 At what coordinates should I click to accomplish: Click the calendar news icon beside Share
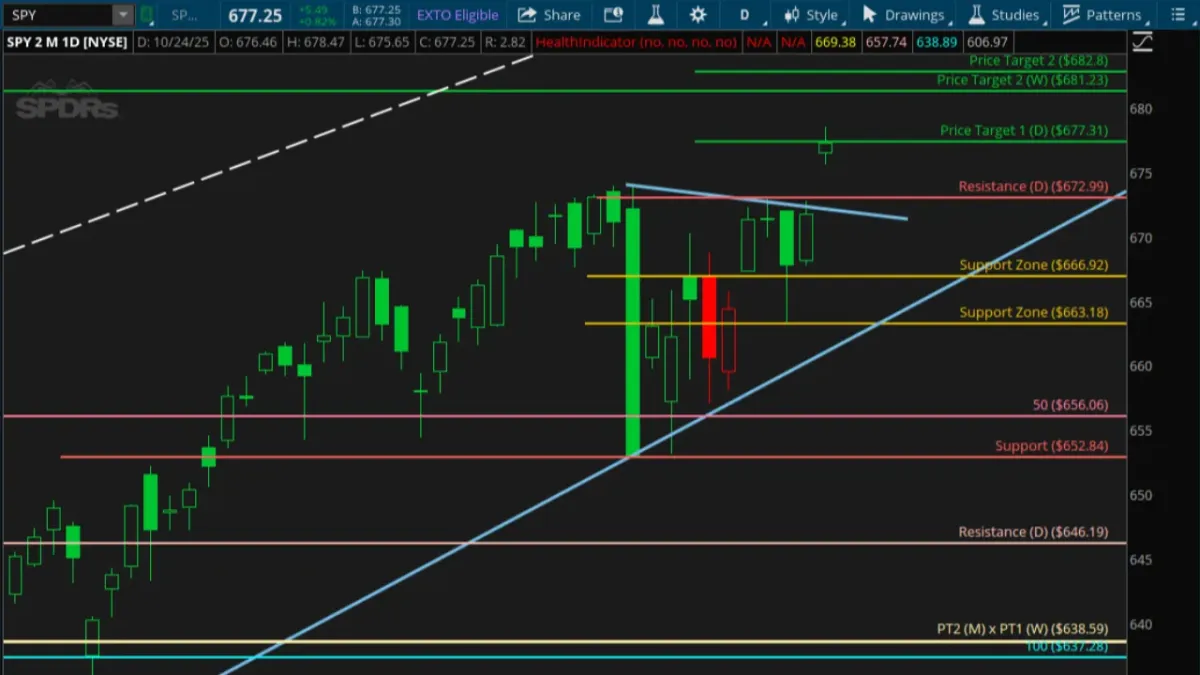tap(613, 15)
